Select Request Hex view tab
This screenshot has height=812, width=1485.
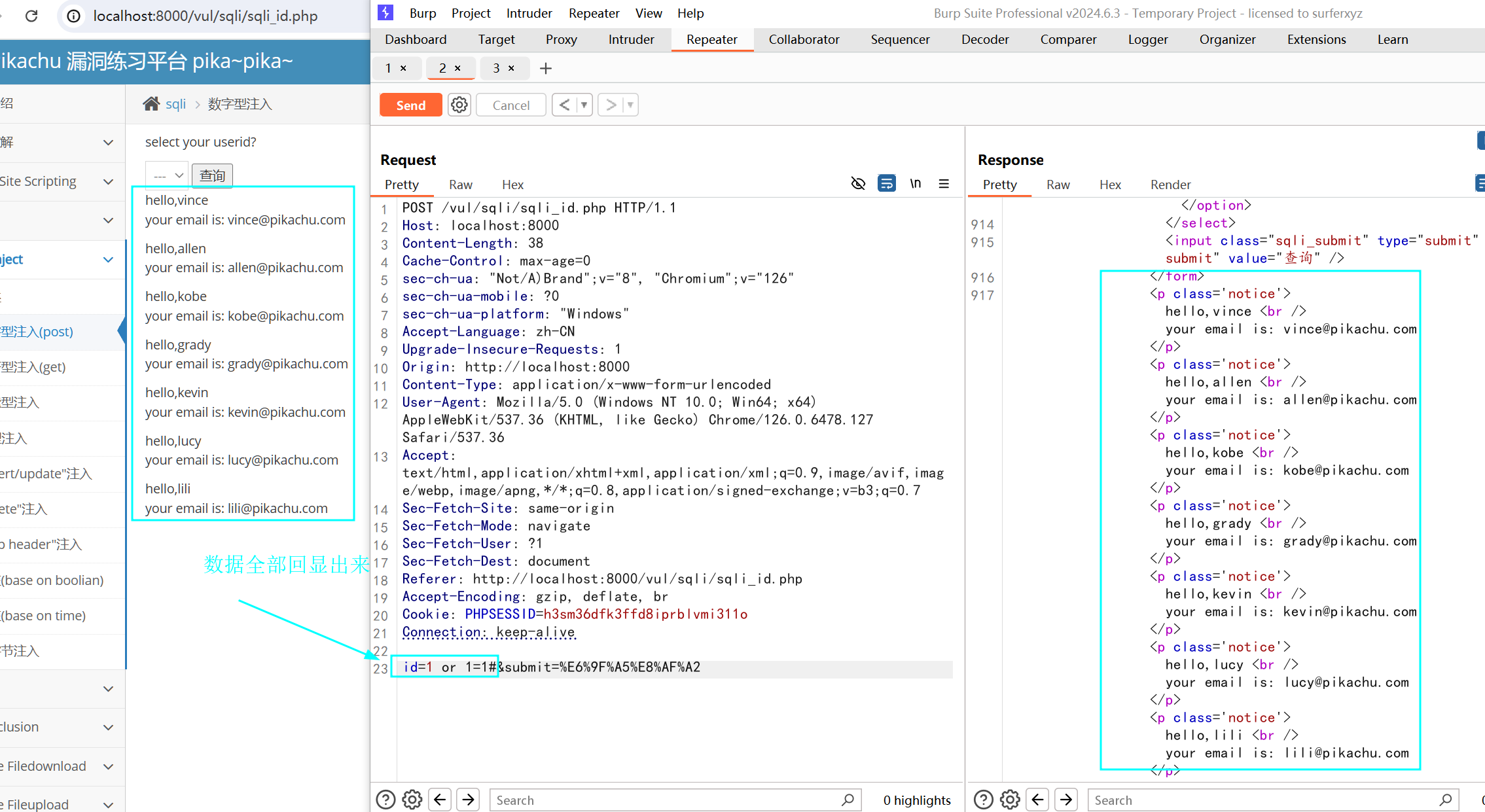coord(513,185)
